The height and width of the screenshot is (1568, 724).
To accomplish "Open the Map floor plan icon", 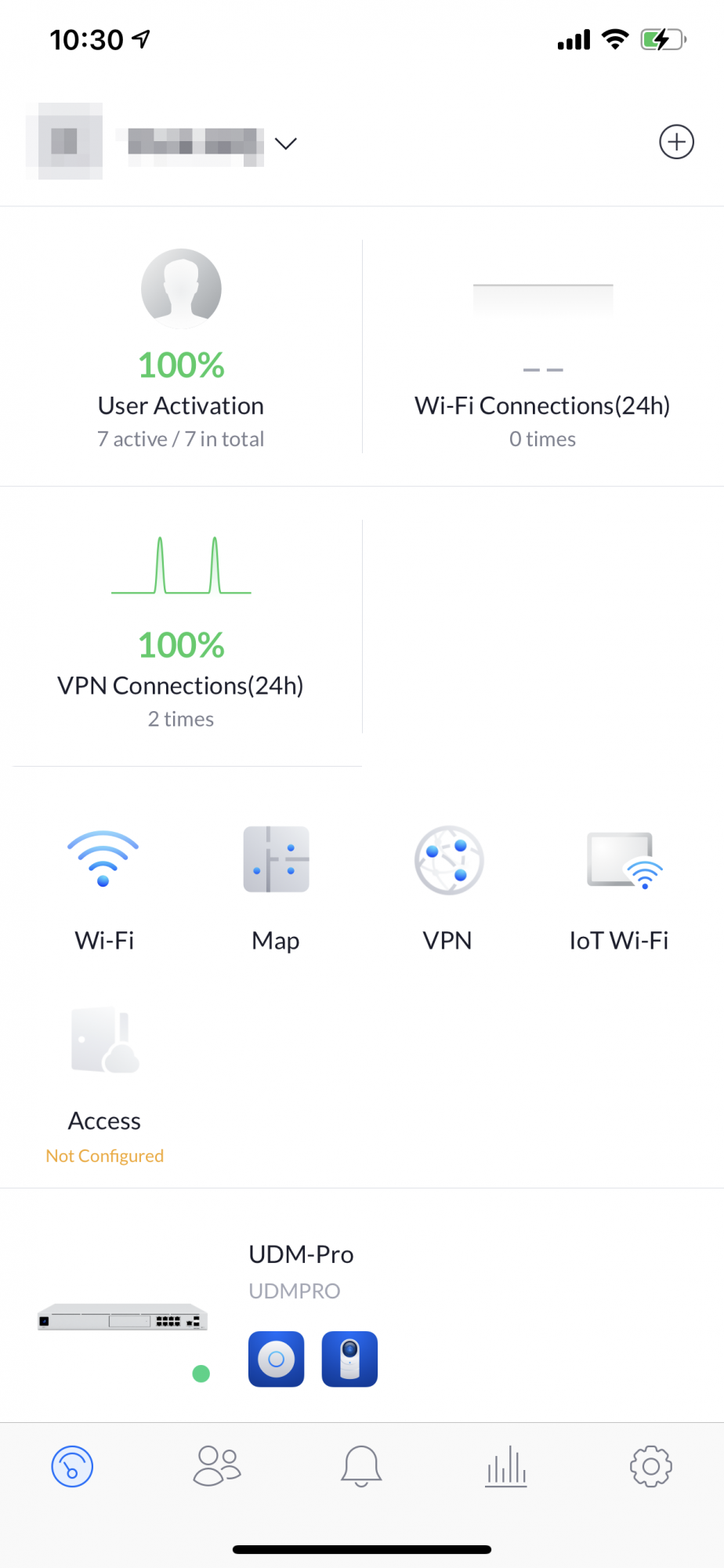I will [x=276, y=860].
